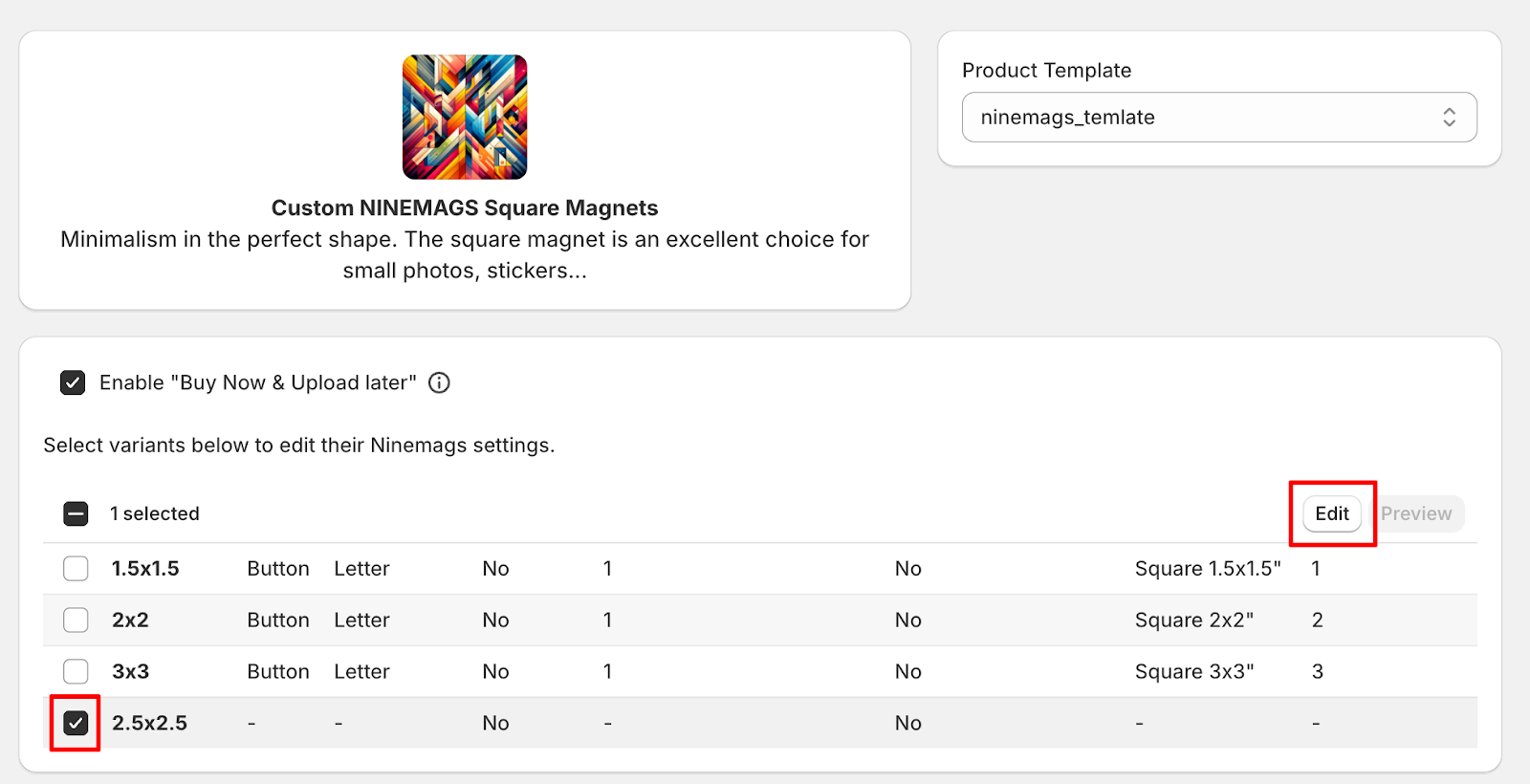Click the Edit button
The height and width of the screenshot is (784, 1530).
click(1331, 514)
